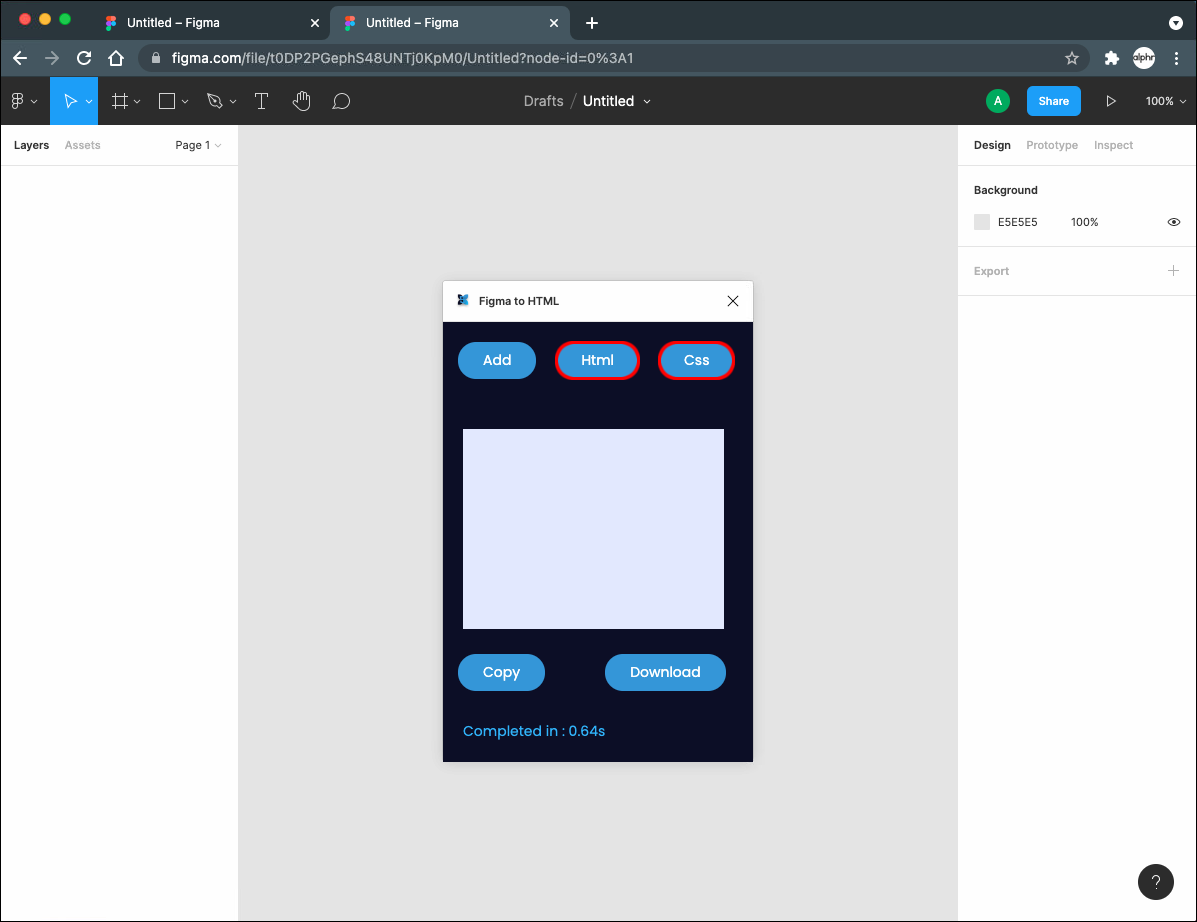Click the Download button
The width and height of the screenshot is (1197, 922).
665,672
